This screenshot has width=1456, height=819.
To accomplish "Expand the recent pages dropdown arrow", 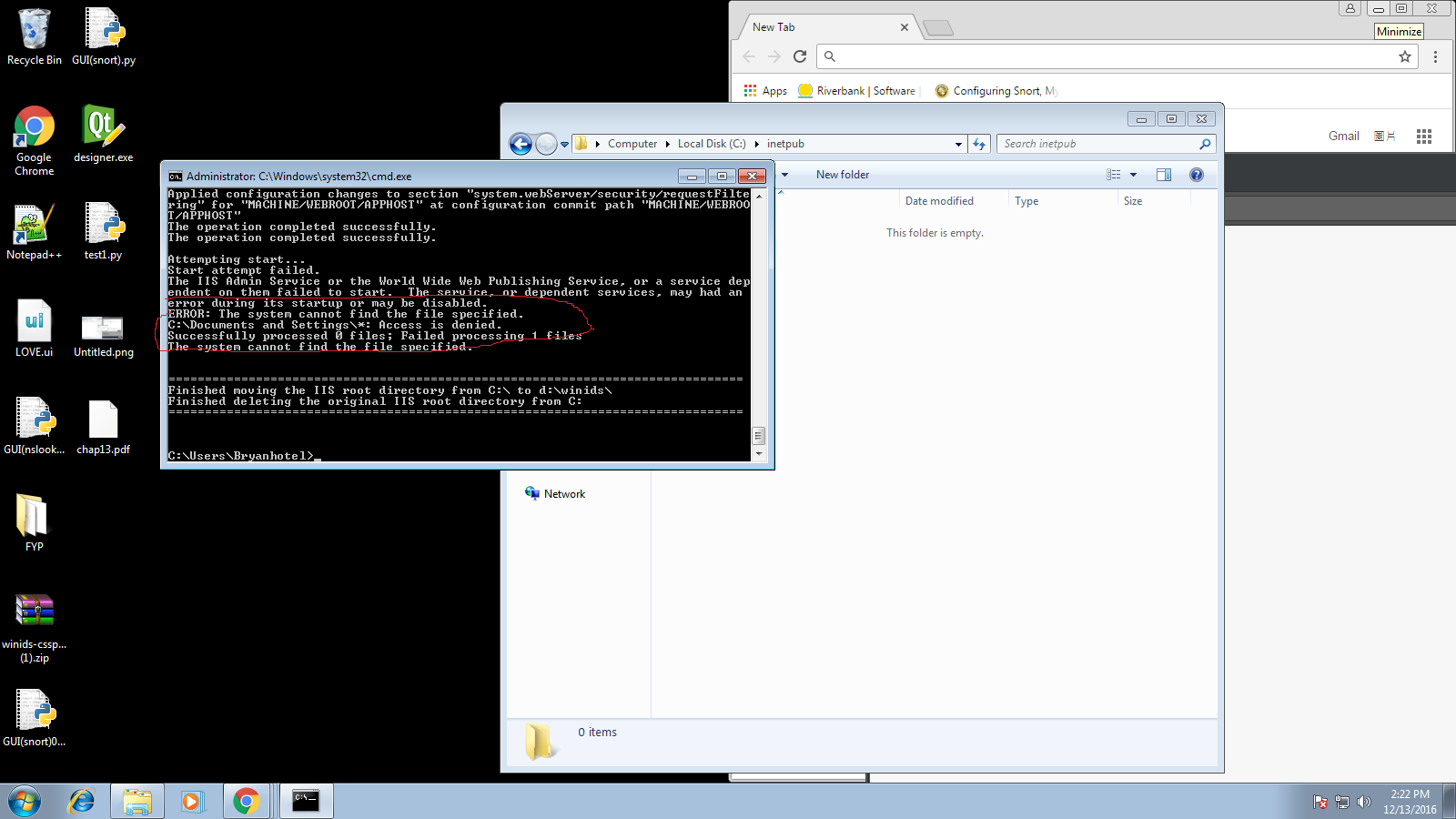I will [x=564, y=144].
